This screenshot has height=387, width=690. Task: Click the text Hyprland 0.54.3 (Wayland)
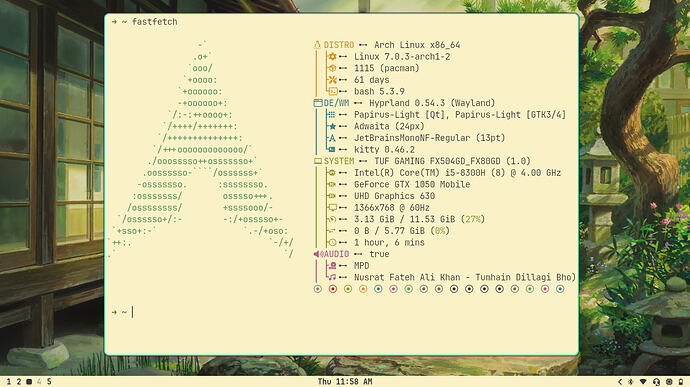click(432, 103)
